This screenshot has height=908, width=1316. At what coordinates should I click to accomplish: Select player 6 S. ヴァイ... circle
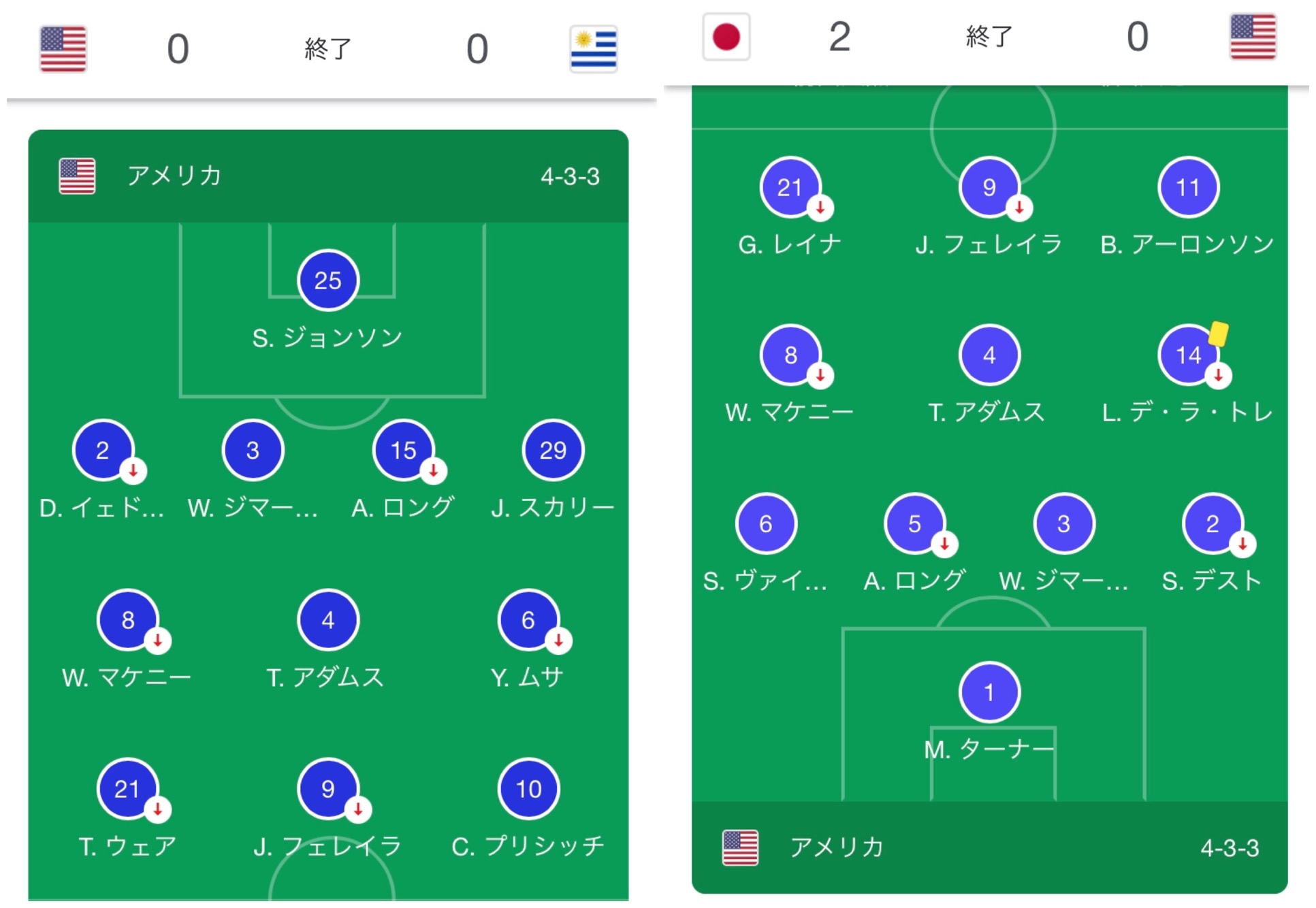tap(765, 523)
